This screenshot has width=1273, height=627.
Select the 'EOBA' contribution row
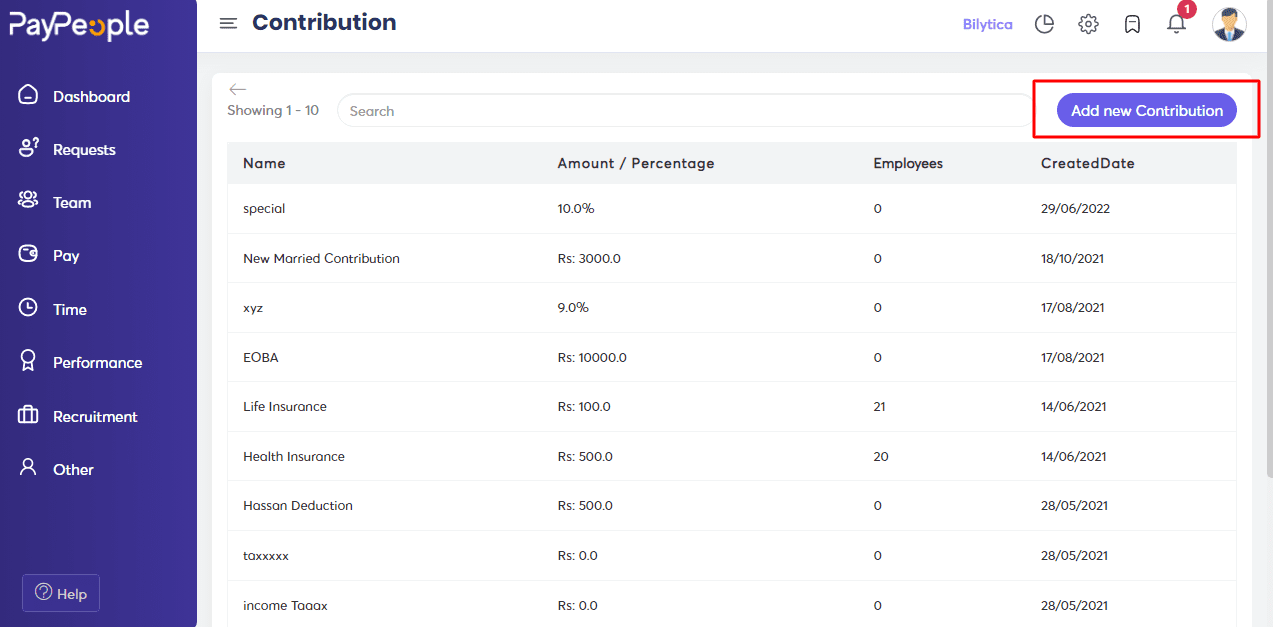coord(732,357)
